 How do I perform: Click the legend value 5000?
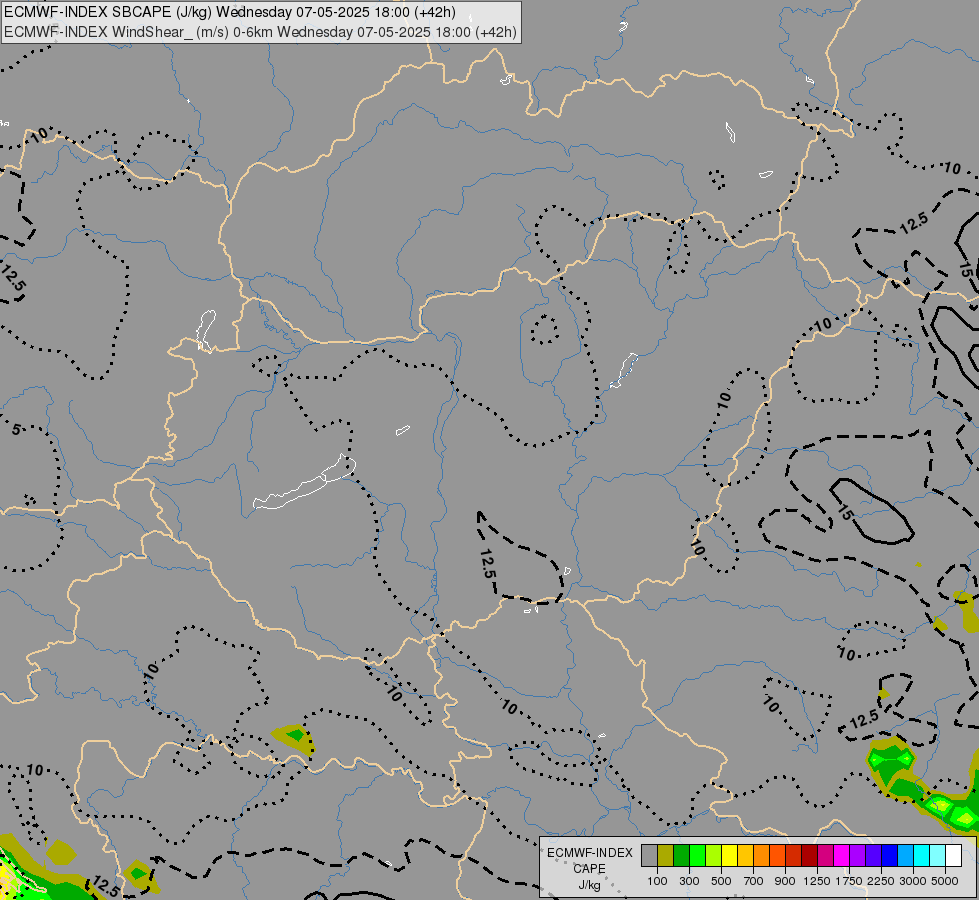click(945, 881)
